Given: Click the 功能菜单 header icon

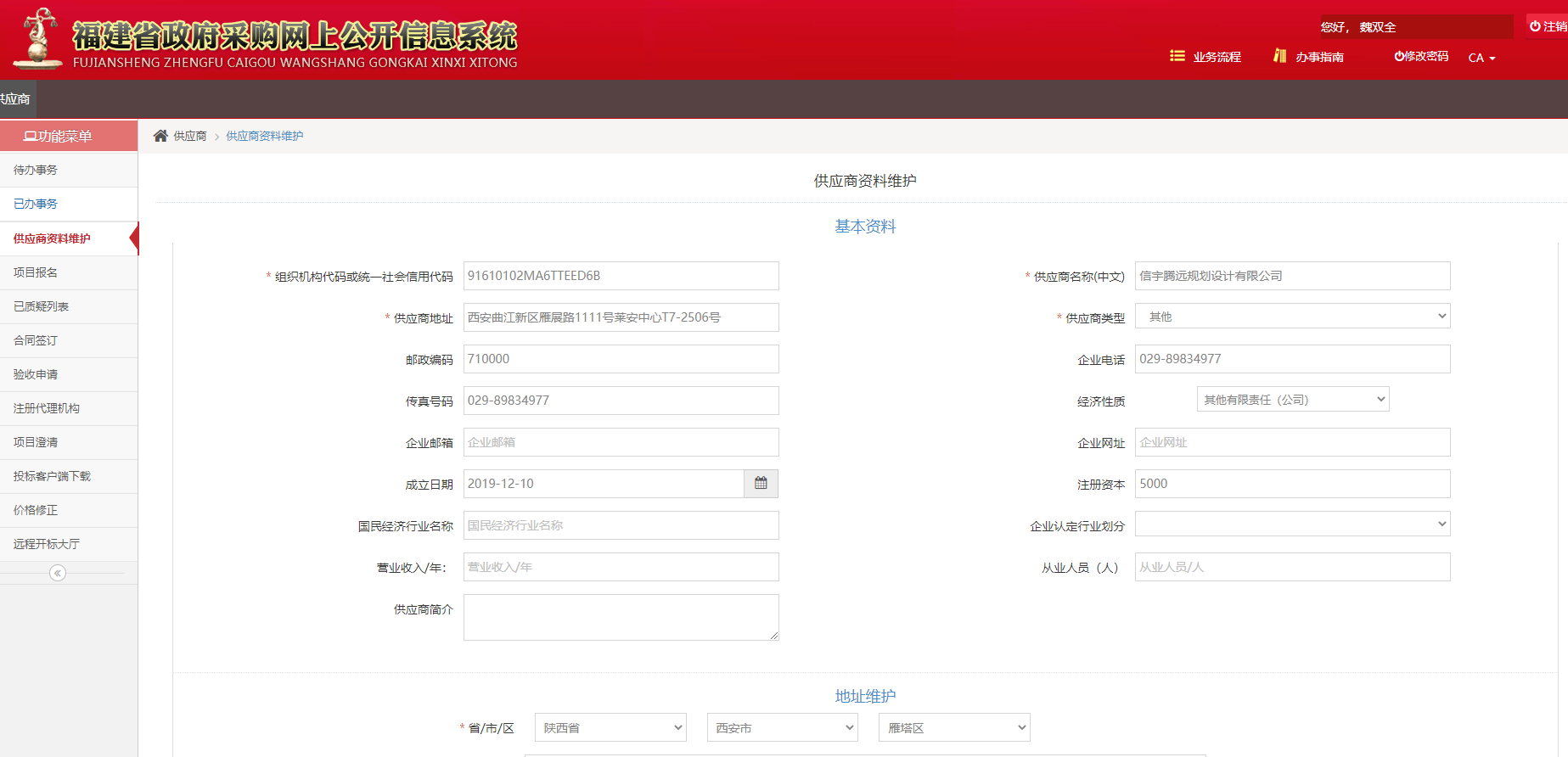Looking at the screenshot, I should click(30, 136).
